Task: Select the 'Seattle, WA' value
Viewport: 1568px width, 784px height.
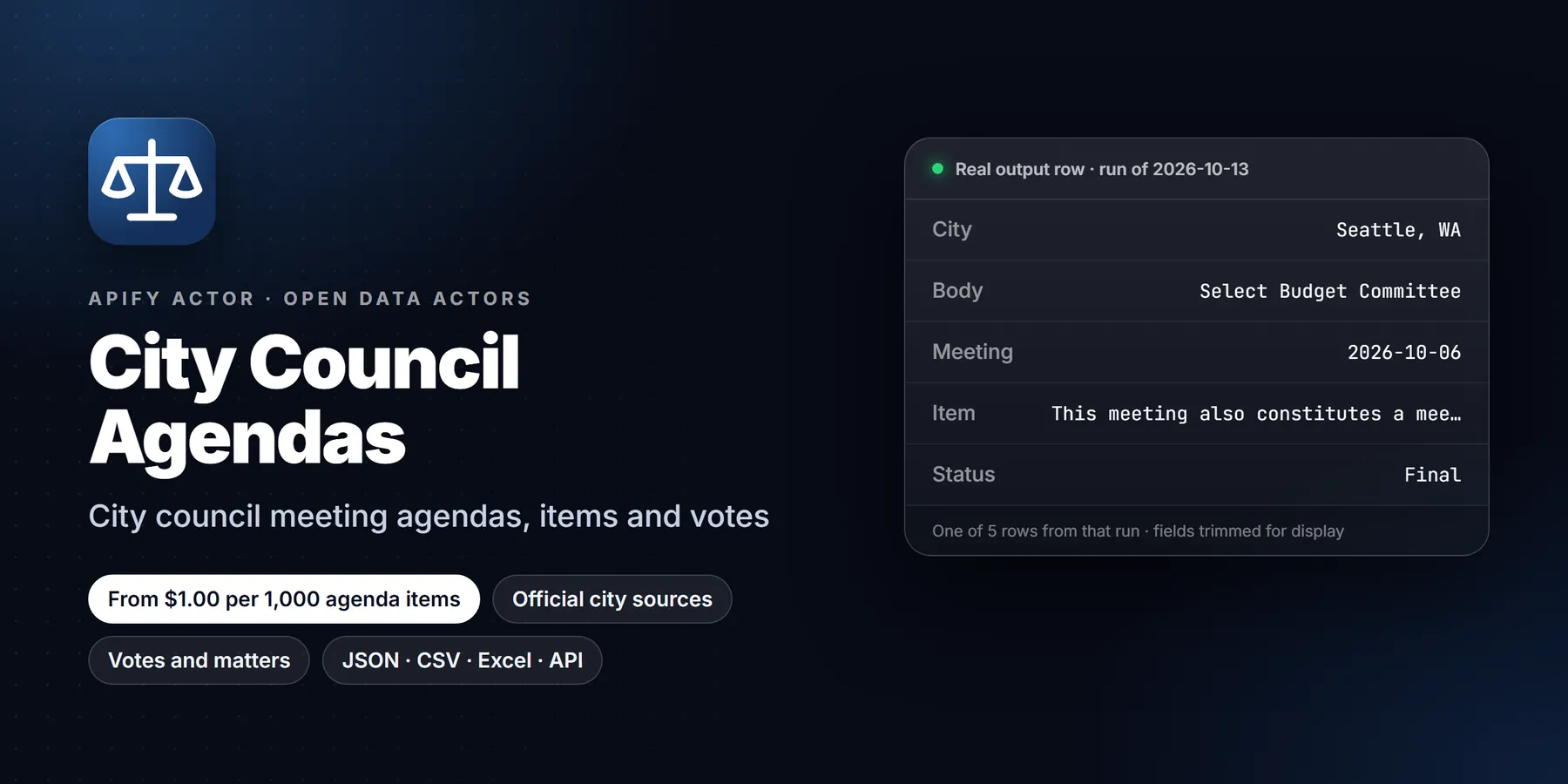Action: point(1398,230)
